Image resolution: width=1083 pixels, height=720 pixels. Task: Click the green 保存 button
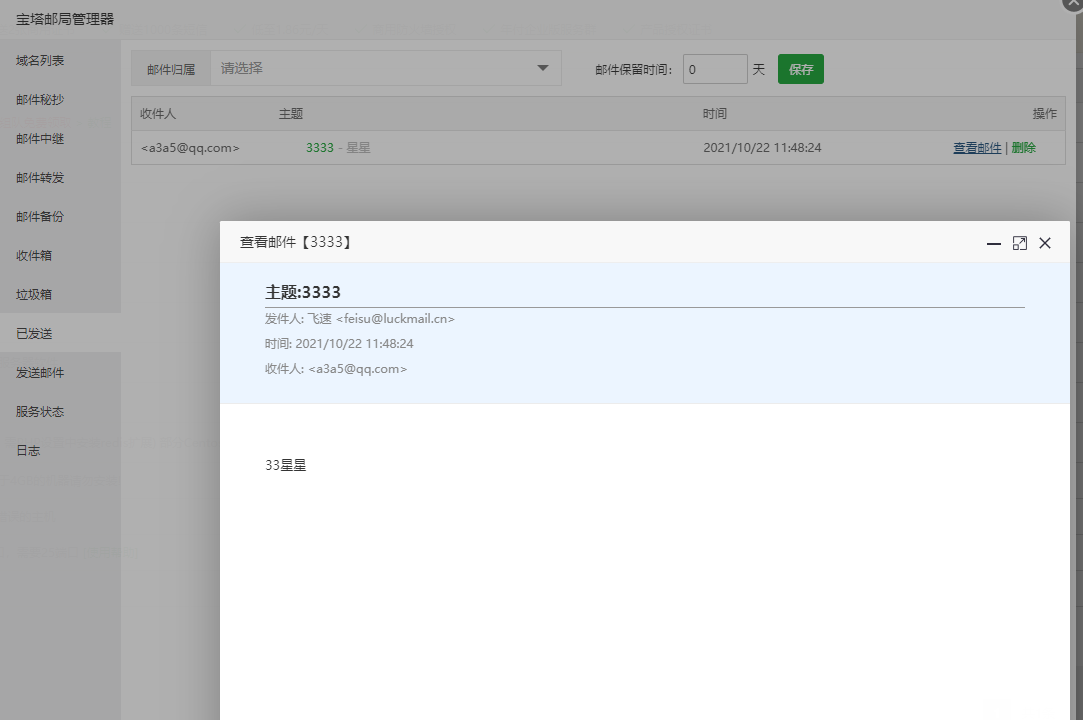(801, 69)
